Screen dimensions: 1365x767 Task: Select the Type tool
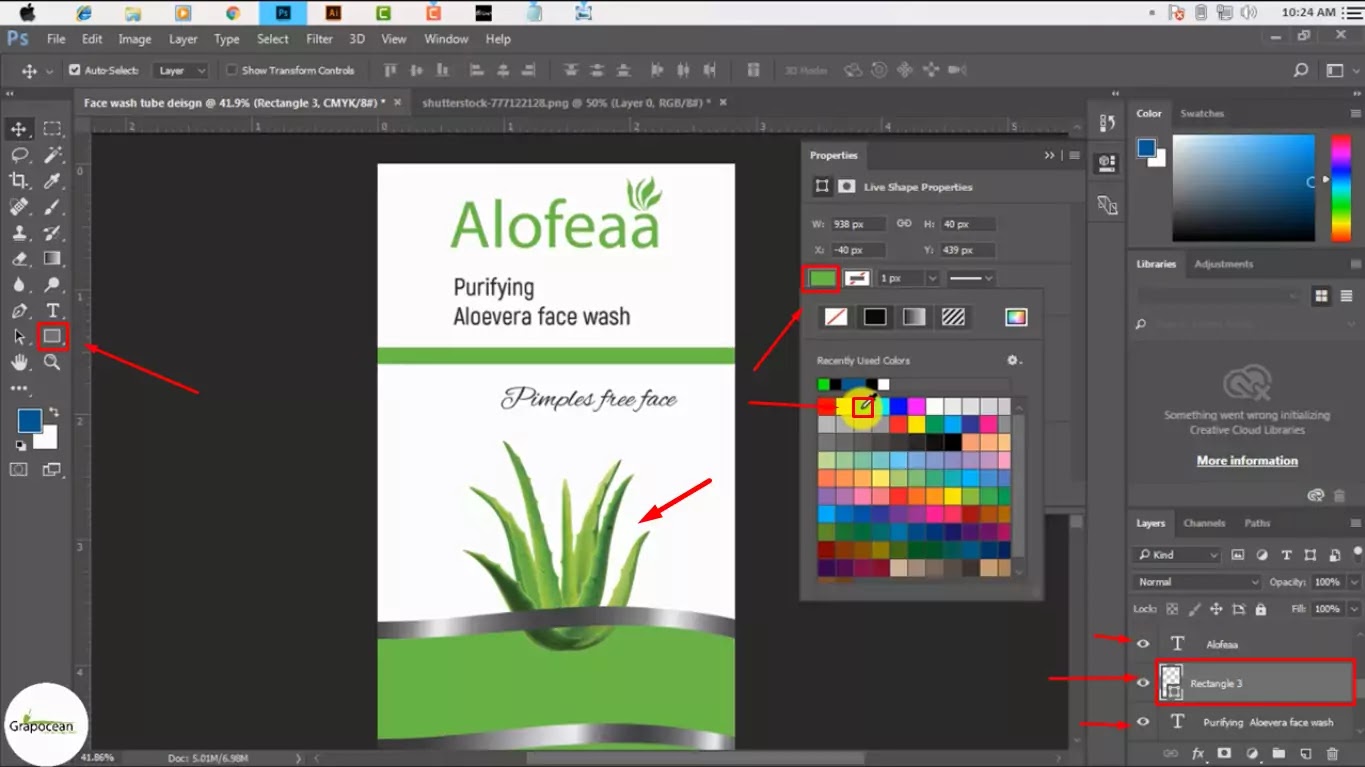52,311
